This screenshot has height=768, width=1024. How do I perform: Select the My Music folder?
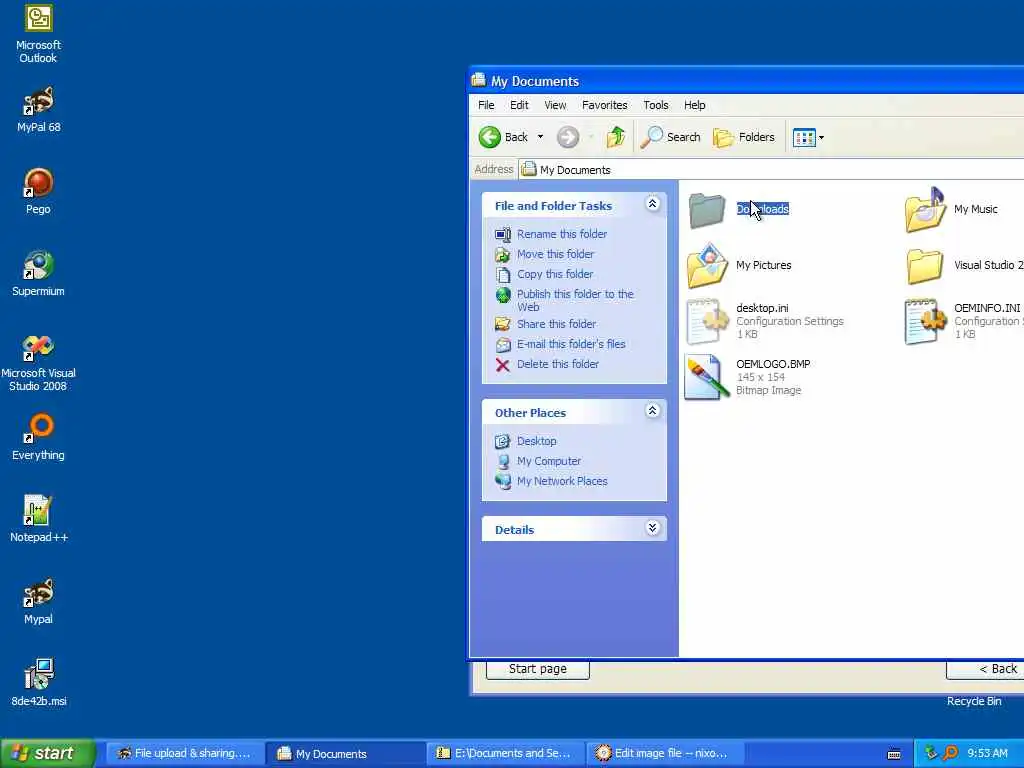click(952, 210)
